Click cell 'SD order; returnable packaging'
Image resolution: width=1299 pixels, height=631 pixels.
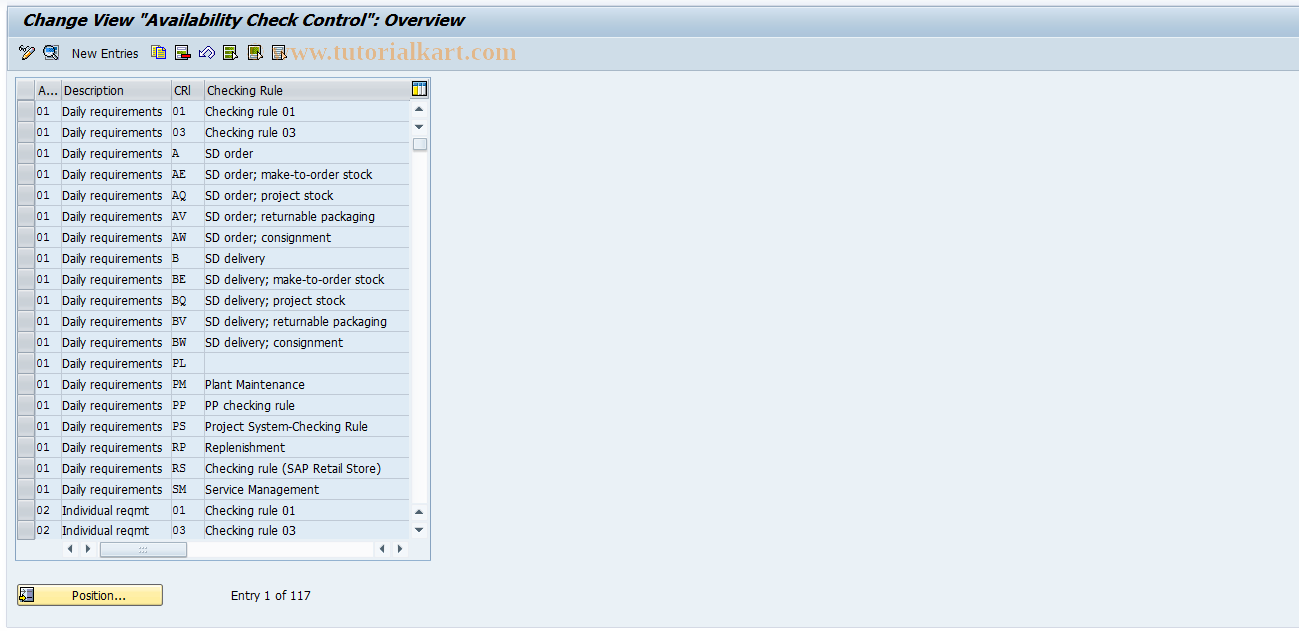click(x=307, y=216)
